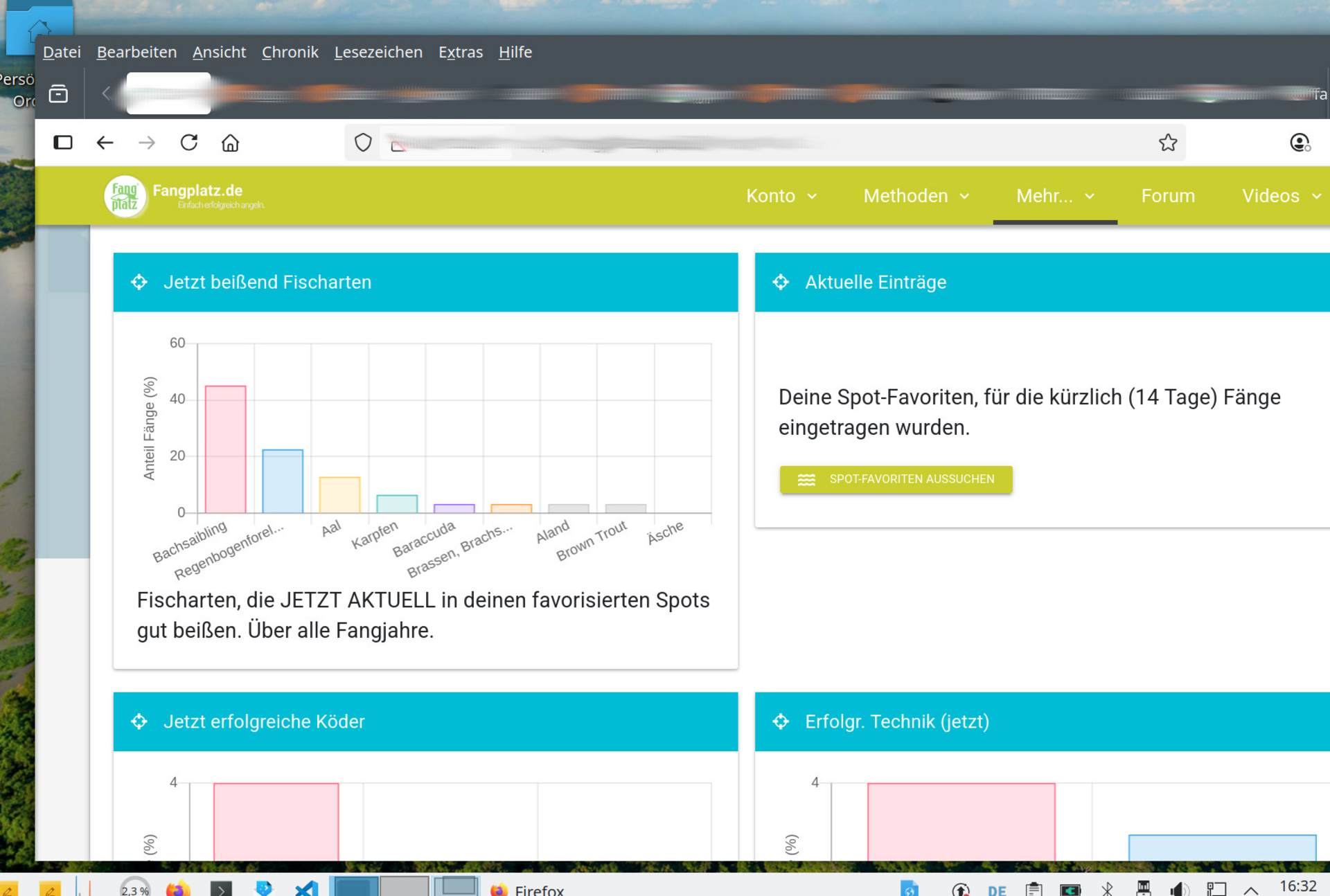This screenshot has height=896, width=1330.
Task: Bookmark the page with the star icon
Action: (1167, 143)
